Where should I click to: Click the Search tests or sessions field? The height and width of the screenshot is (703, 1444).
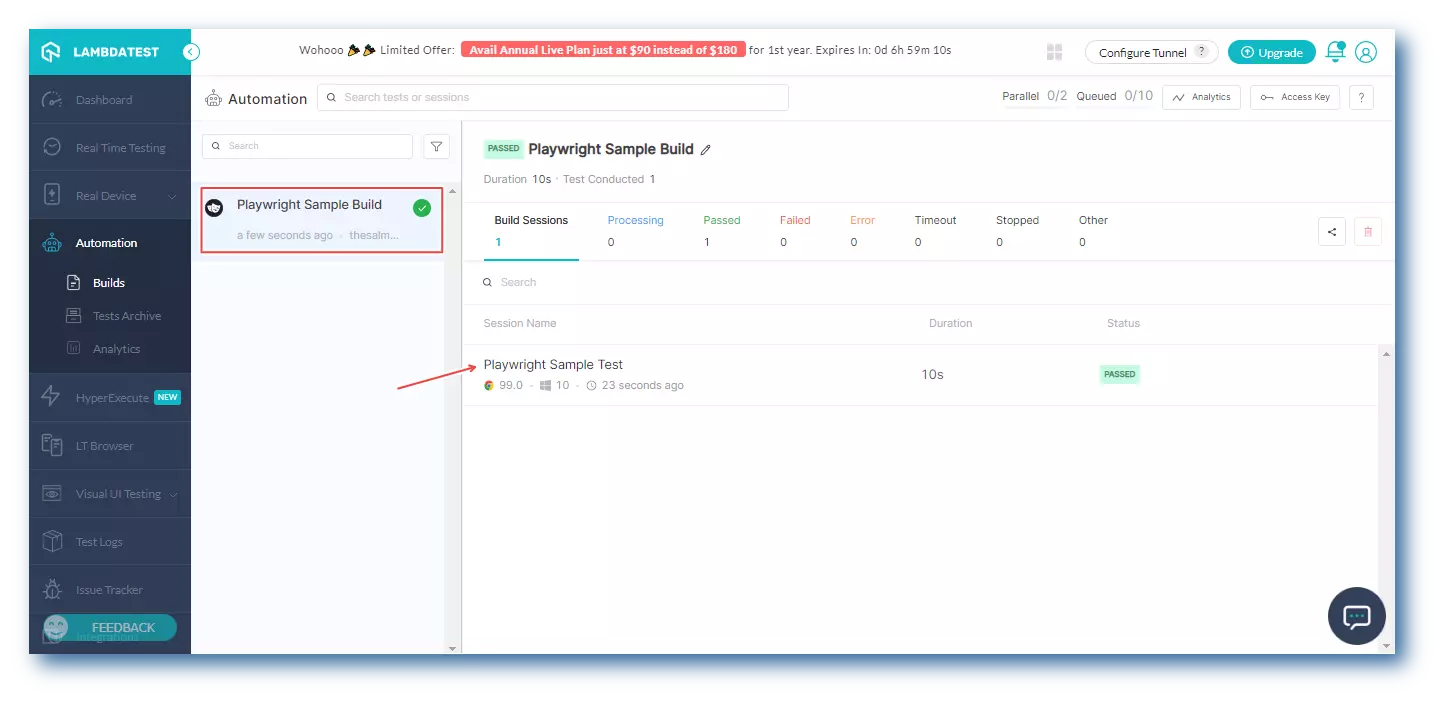point(552,97)
